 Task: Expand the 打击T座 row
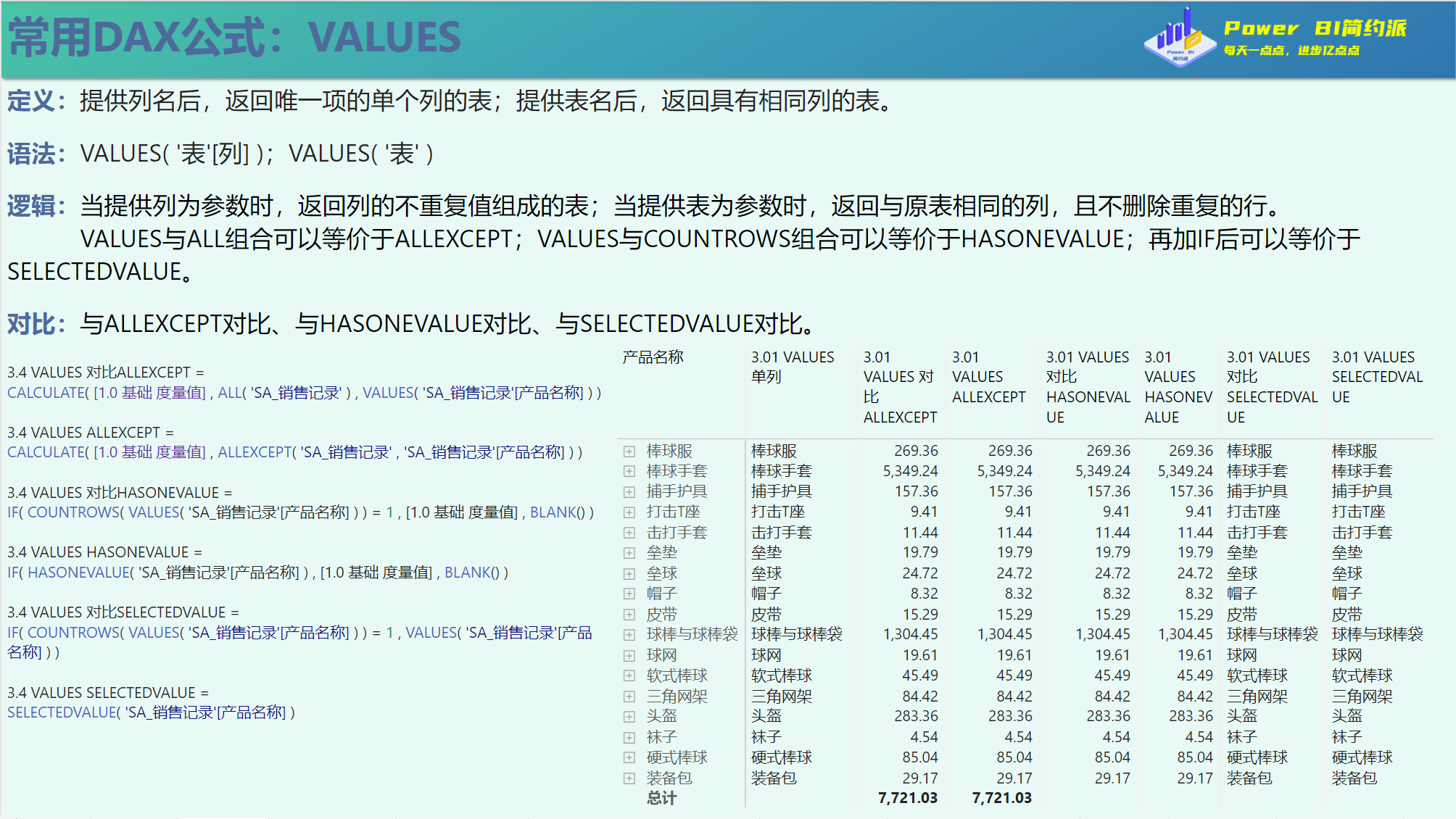629,512
